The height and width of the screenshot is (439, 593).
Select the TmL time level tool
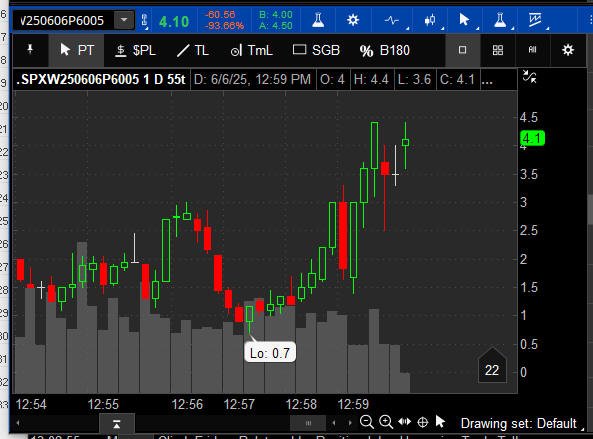coord(251,50)
